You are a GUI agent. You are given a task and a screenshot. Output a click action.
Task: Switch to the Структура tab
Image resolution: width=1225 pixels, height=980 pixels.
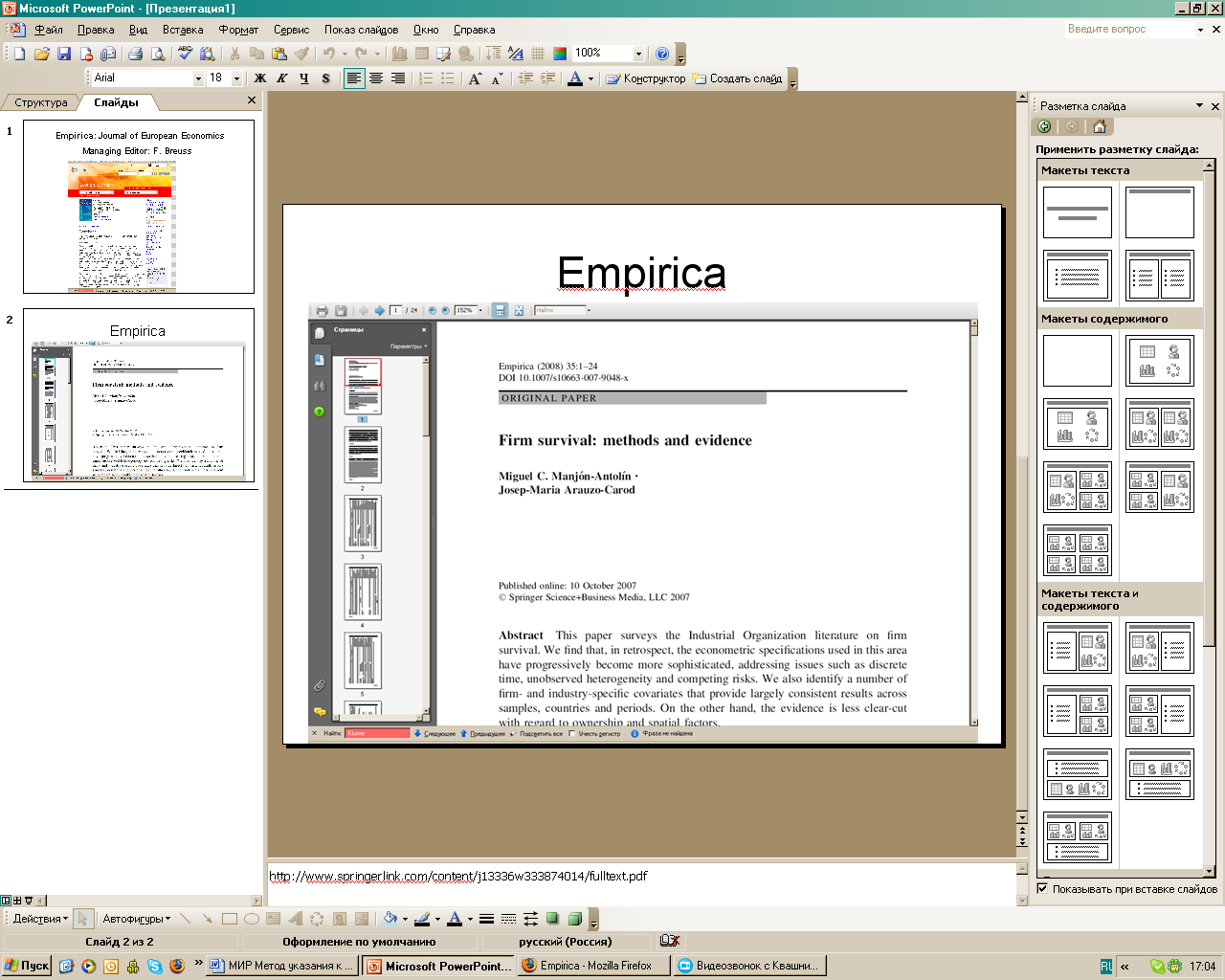tap(41, 102)
